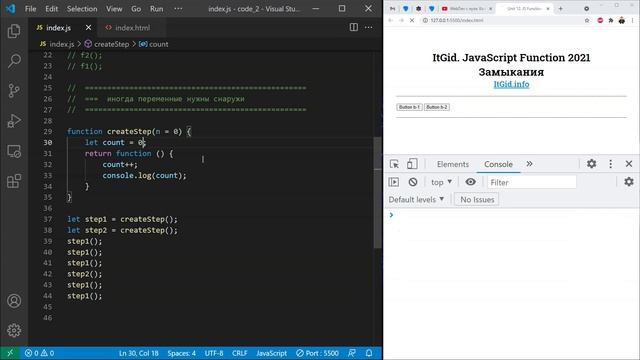Click the editor vertical scrollbar thumb
Viewport: 640px width, 360px height.
pos(378,192)
